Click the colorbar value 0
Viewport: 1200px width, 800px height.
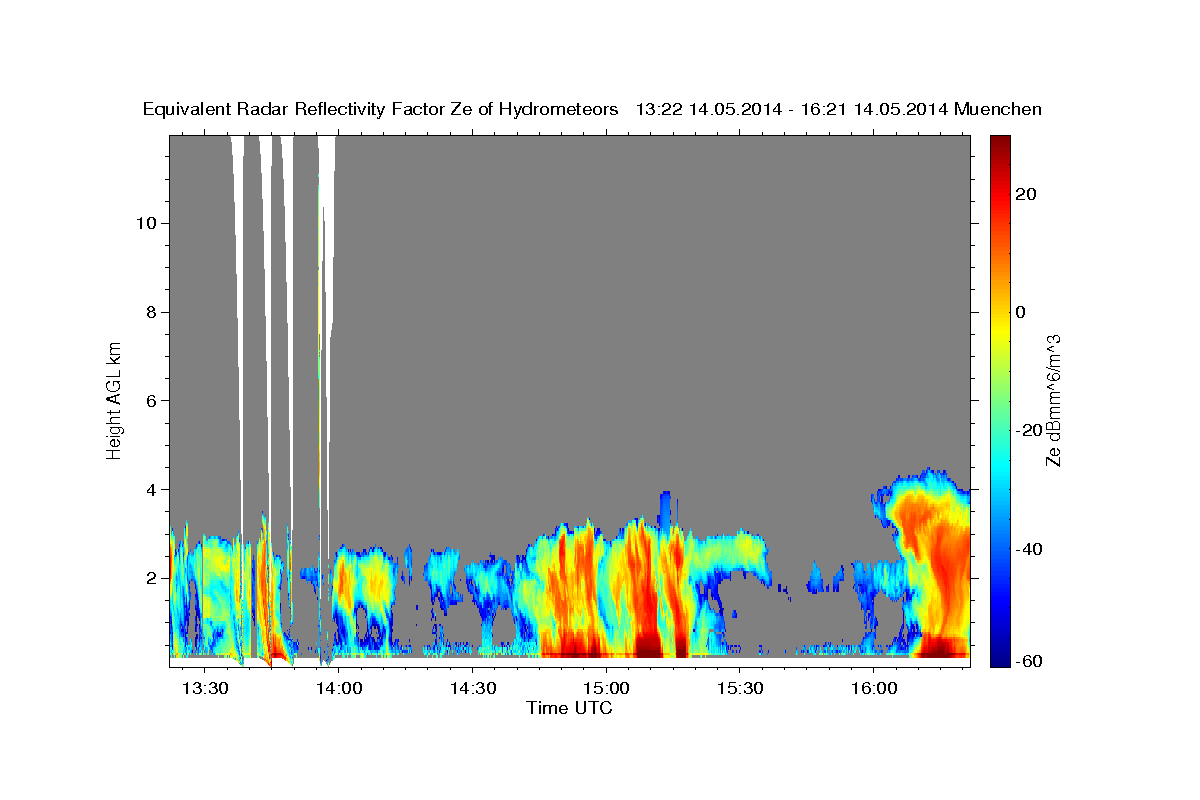point(1020,312)
